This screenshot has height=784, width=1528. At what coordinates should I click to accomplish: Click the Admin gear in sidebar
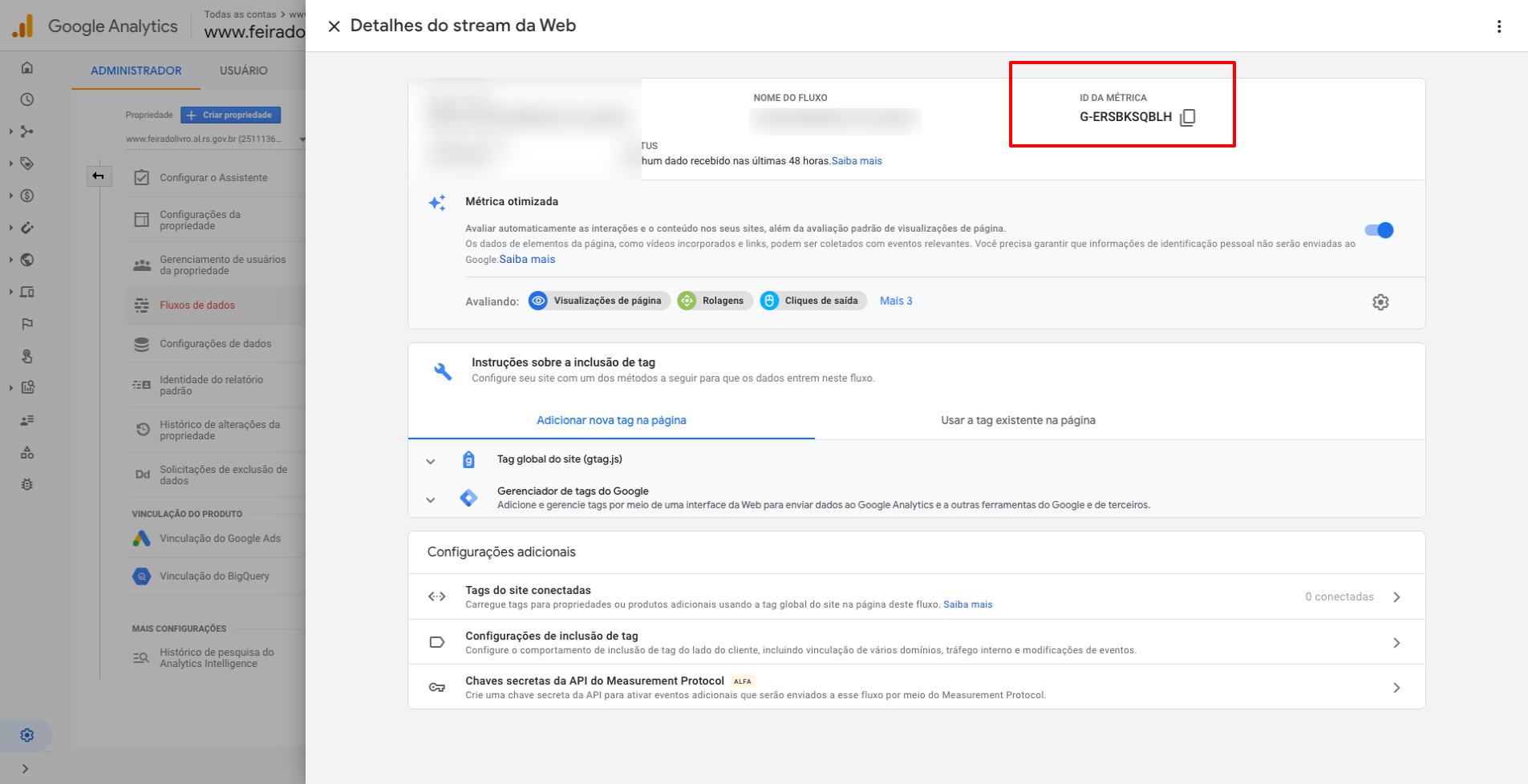(27, 735)
